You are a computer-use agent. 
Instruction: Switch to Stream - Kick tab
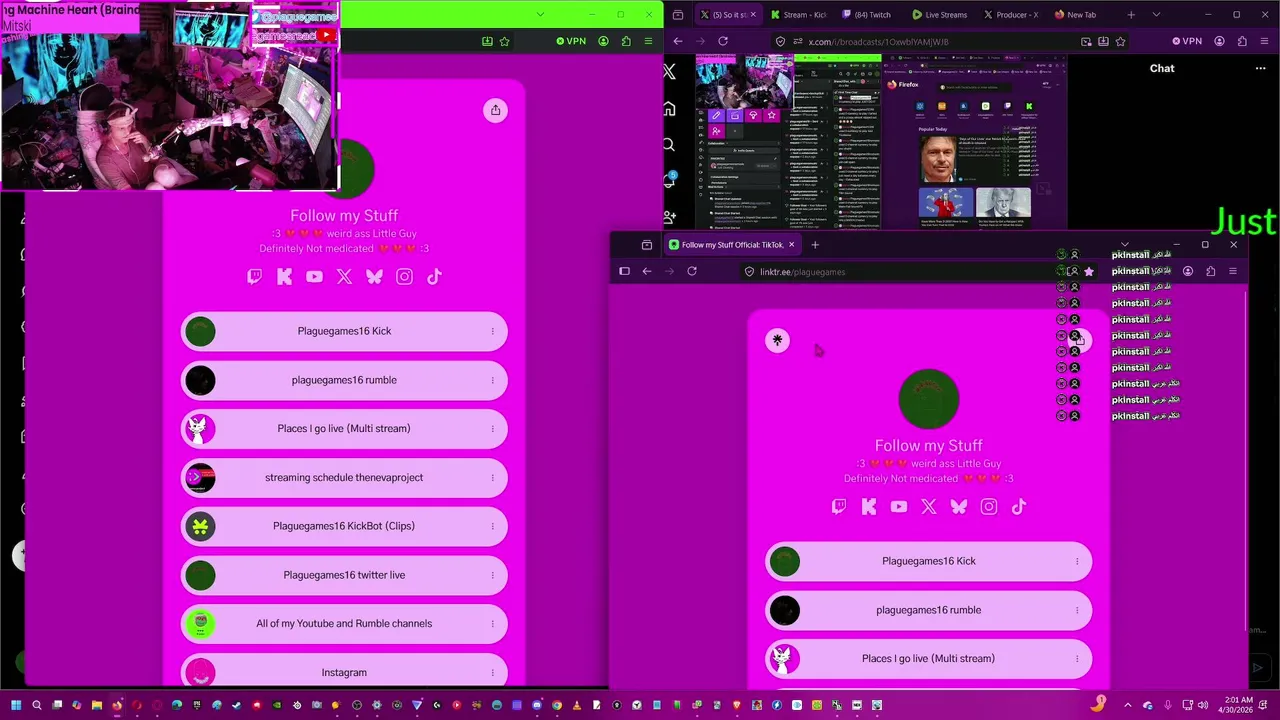[798, 15]
